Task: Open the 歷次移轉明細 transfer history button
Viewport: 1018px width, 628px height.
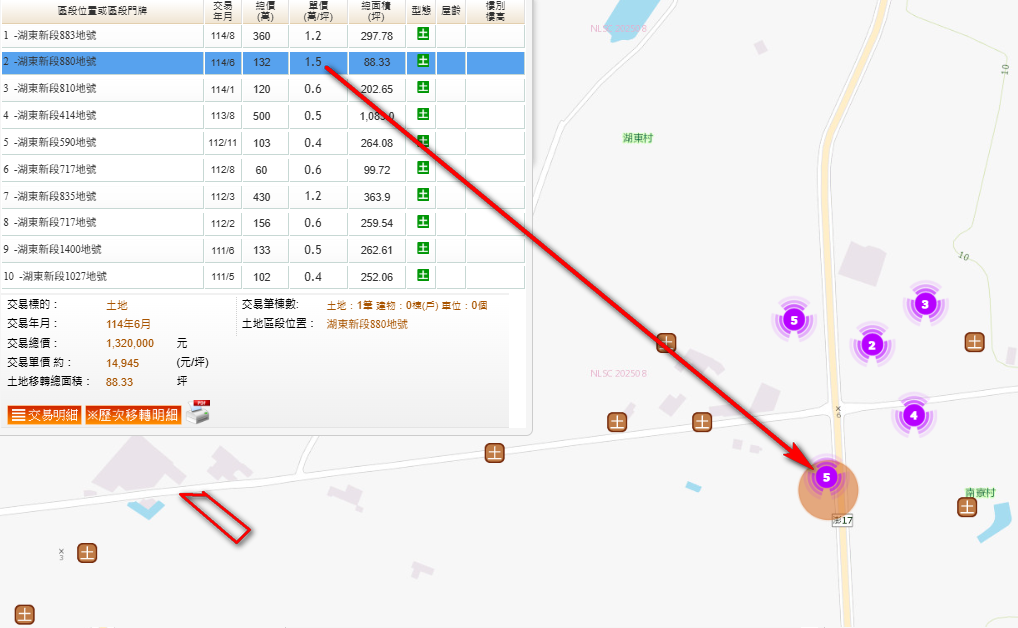Action: pyautogui.click(x=132, y=415)
